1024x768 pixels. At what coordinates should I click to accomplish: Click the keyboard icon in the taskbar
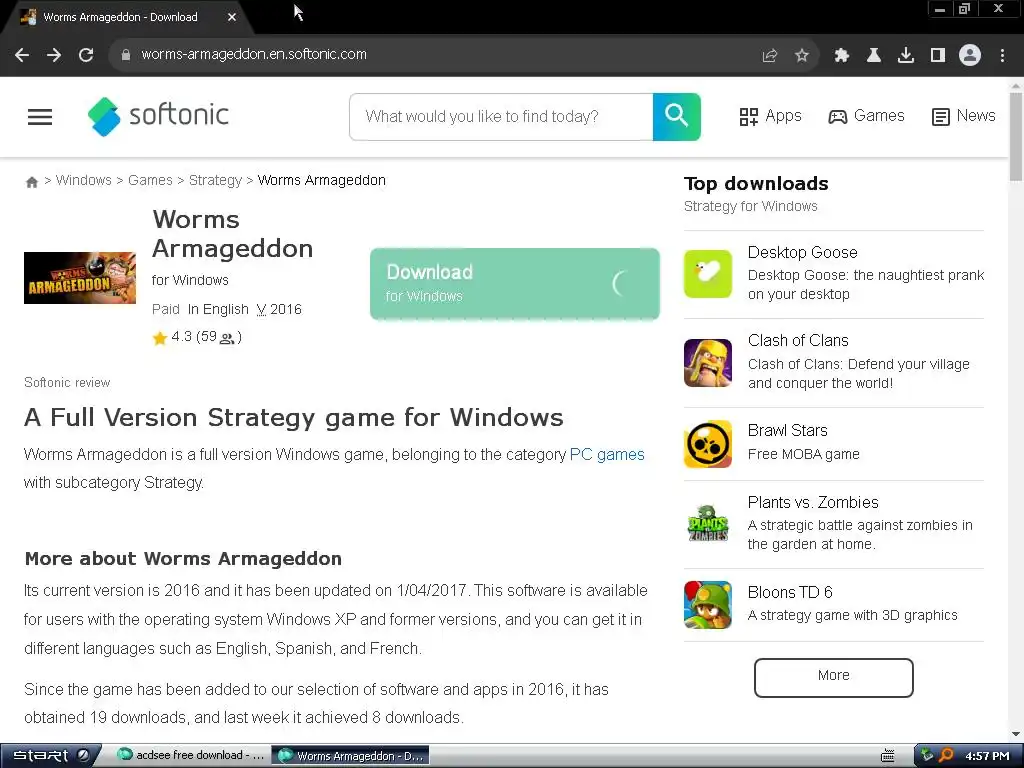tap(888, 756)
